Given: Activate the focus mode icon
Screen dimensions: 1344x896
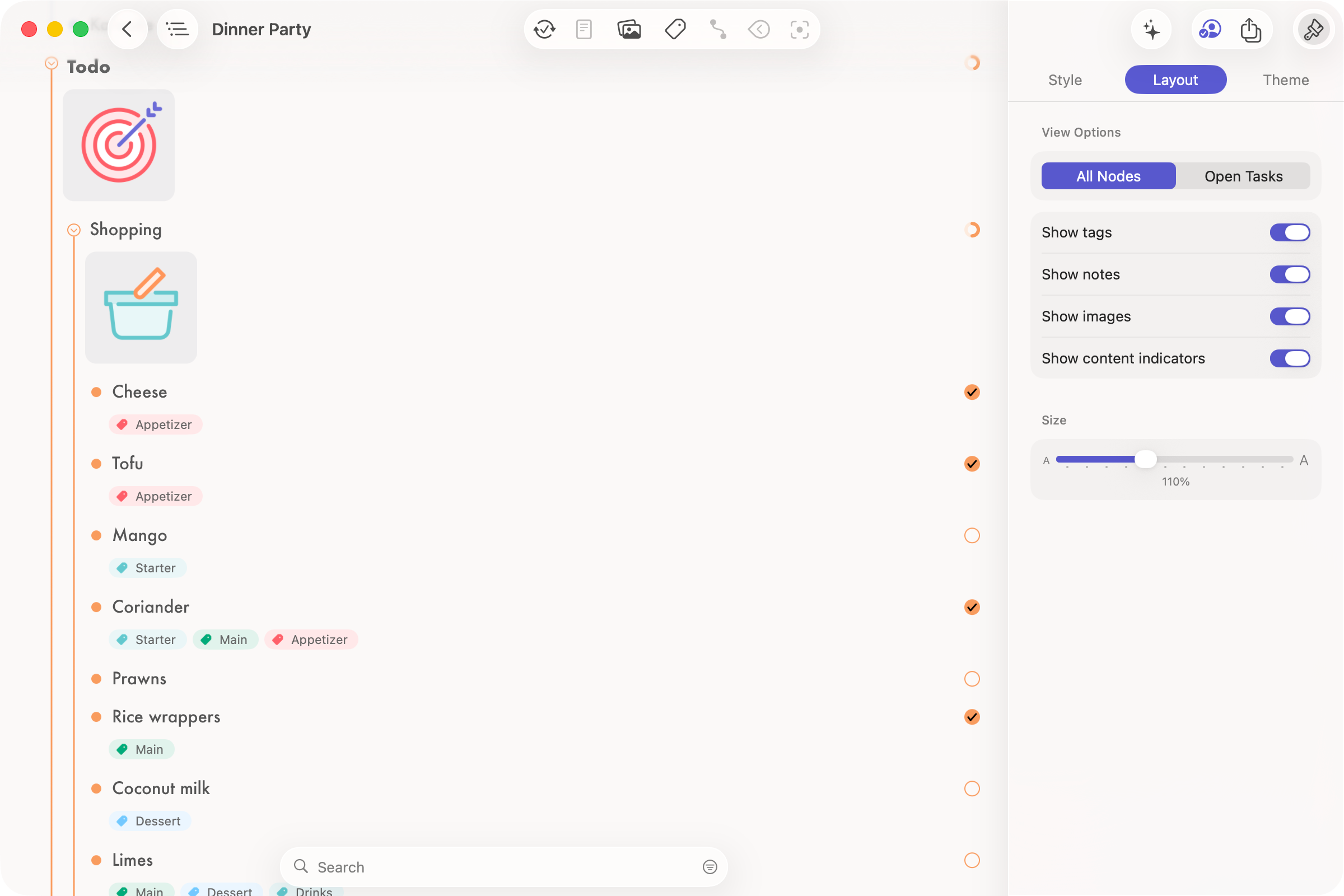Looking at the screenshot, I should tap(800, 29).
